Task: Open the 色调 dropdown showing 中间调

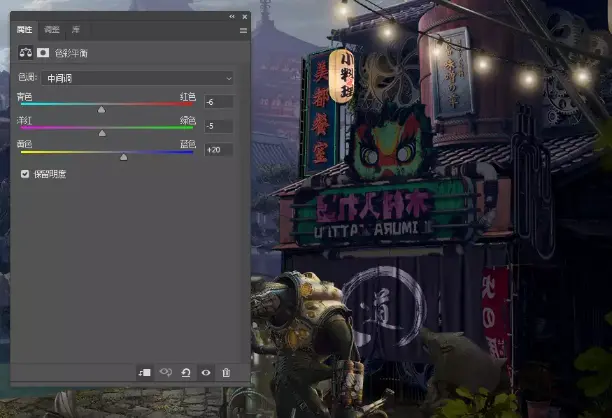Action: tap(138, 78)
